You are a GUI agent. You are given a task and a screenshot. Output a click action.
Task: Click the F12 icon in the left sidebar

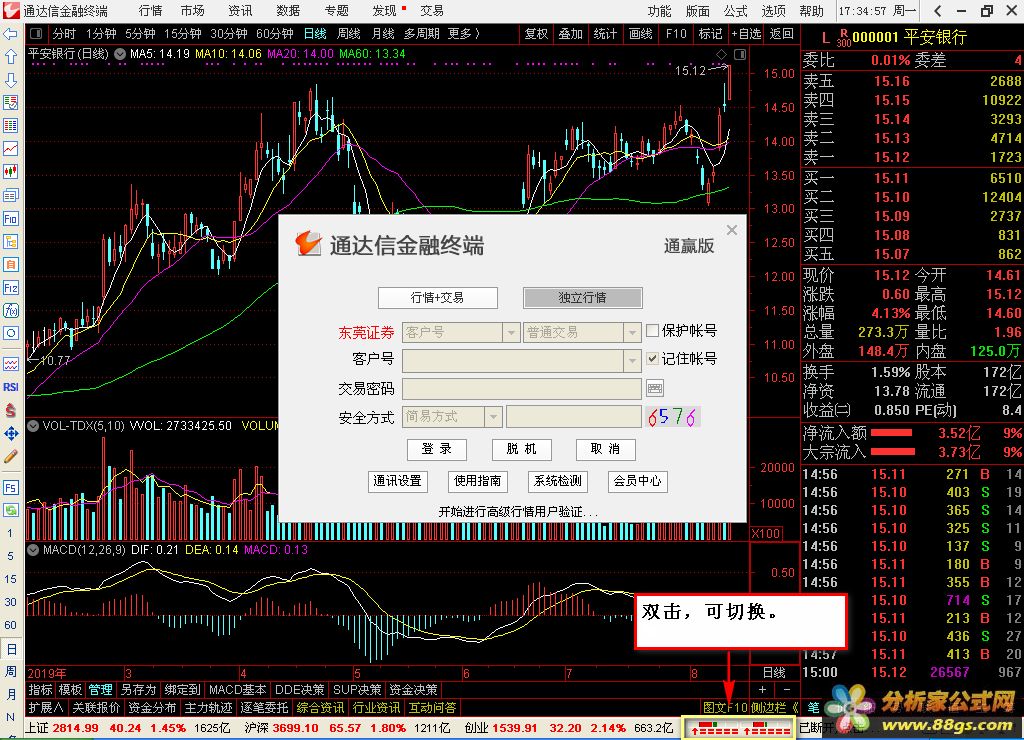click(x=10, y=287)
